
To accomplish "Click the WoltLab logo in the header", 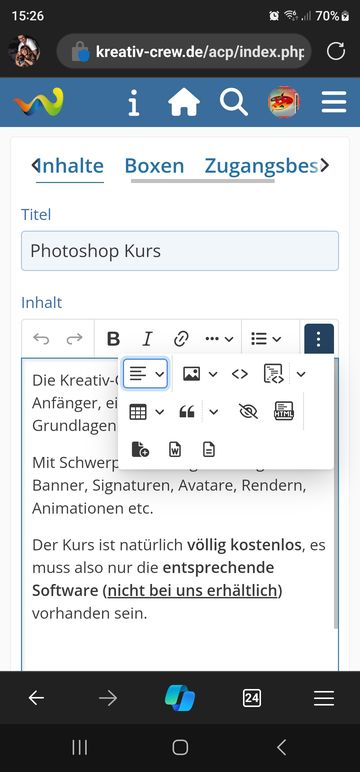I will point(38,102).
